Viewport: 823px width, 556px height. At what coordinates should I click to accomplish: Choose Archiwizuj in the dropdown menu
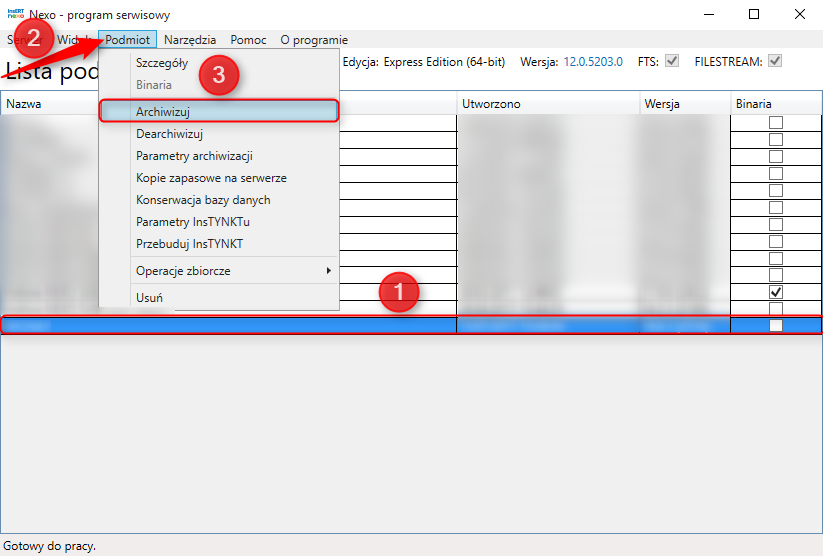pyautogui.click(x=219, y=111)
